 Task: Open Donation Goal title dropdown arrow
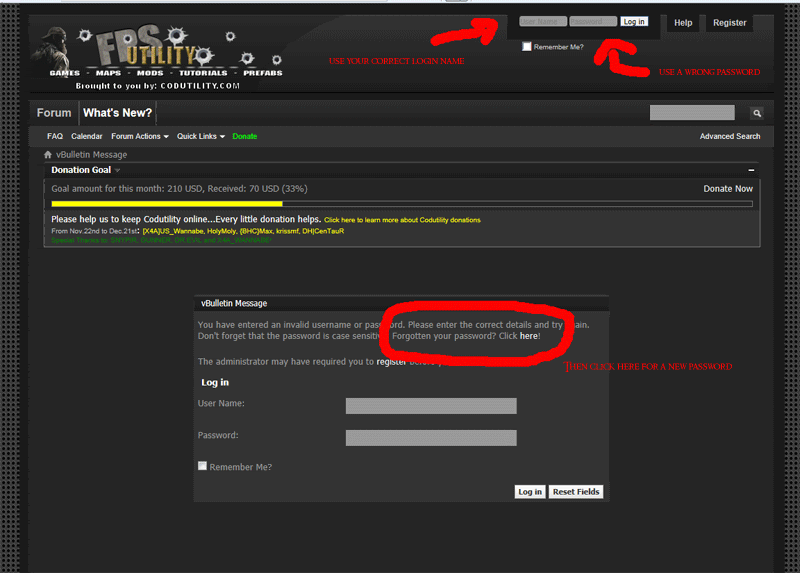tap(117, 171)
